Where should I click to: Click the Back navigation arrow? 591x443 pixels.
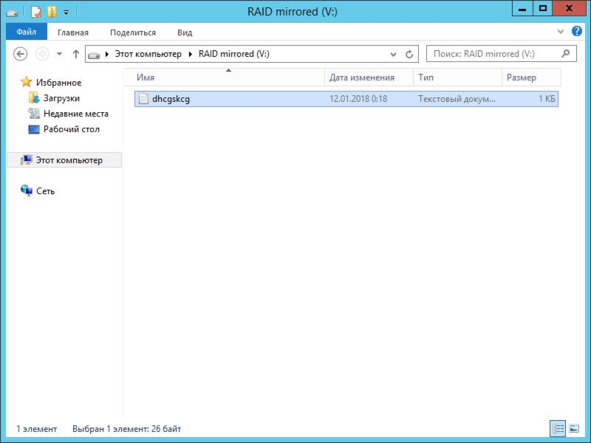tap(20, 54)
